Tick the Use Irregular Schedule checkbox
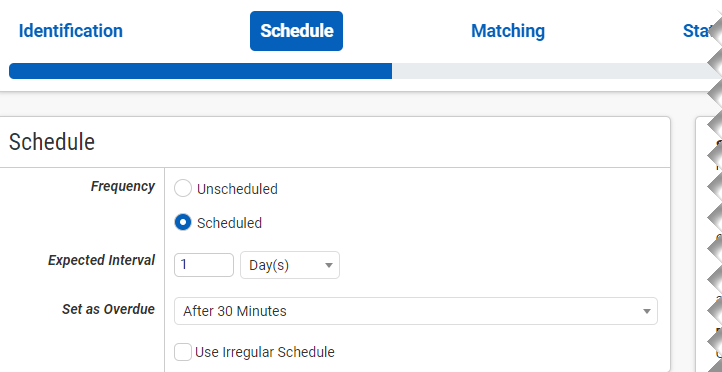 pos(183,353)
